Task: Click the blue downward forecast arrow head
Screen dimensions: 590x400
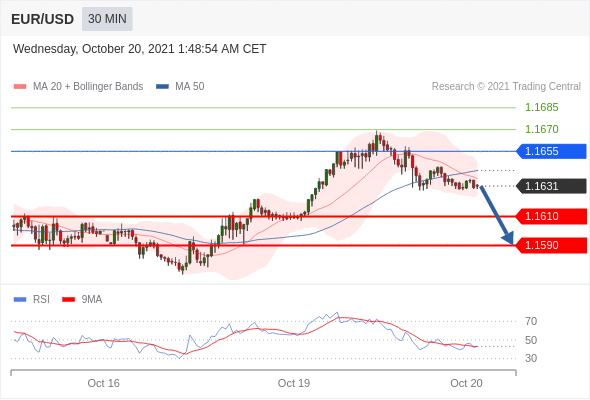Action: pyautogui.click(x=508, y=238)
